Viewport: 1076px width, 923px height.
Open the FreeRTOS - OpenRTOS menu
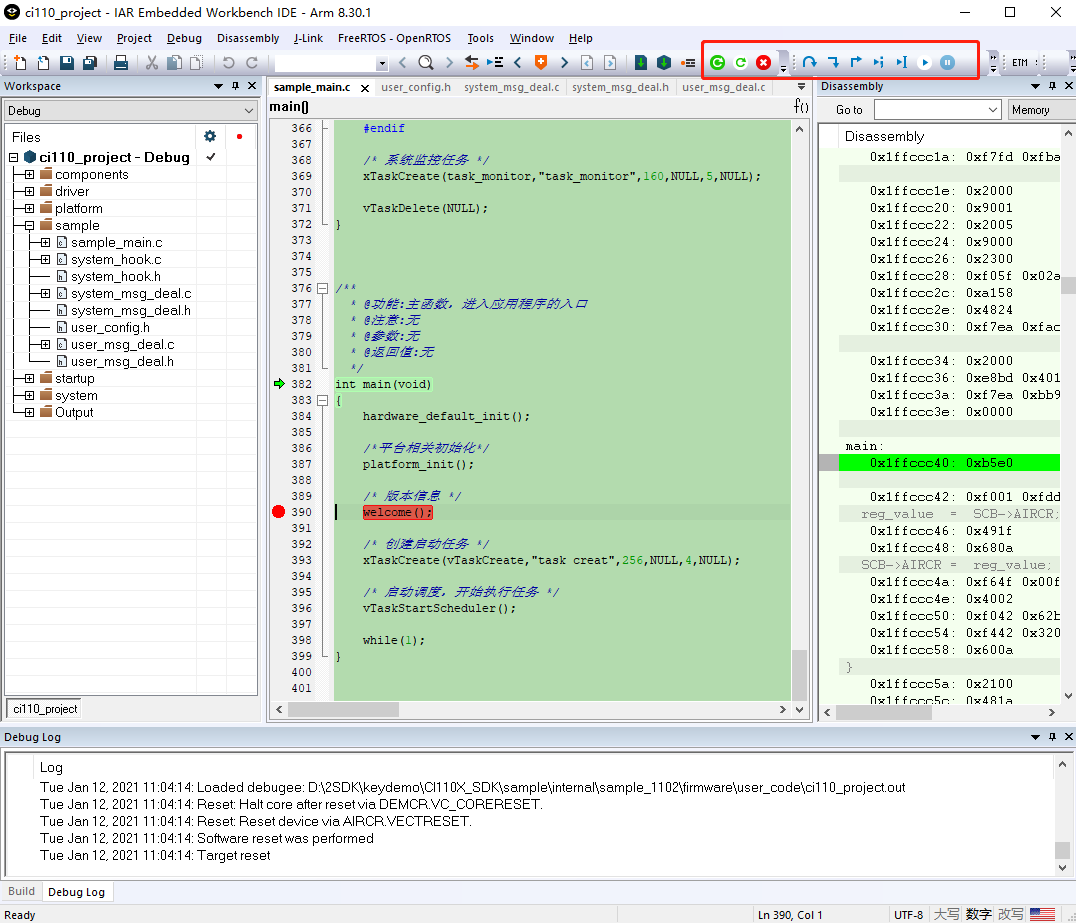tap(395, 38)
